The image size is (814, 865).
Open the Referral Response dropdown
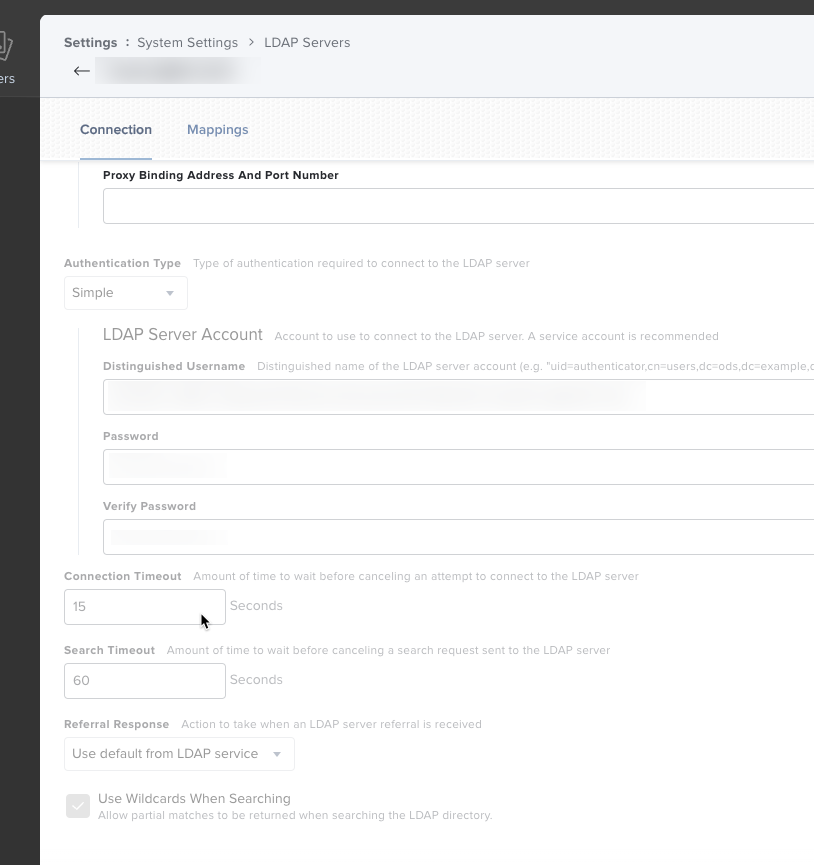(179, 754)
